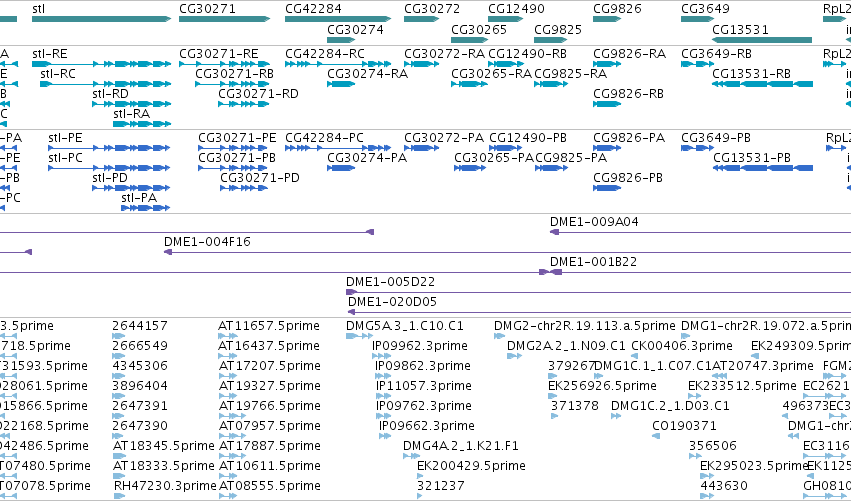Screen dimensions: 851x501
Task: Click the CG30274-PA protein label
Action: (x=367, y=158)
